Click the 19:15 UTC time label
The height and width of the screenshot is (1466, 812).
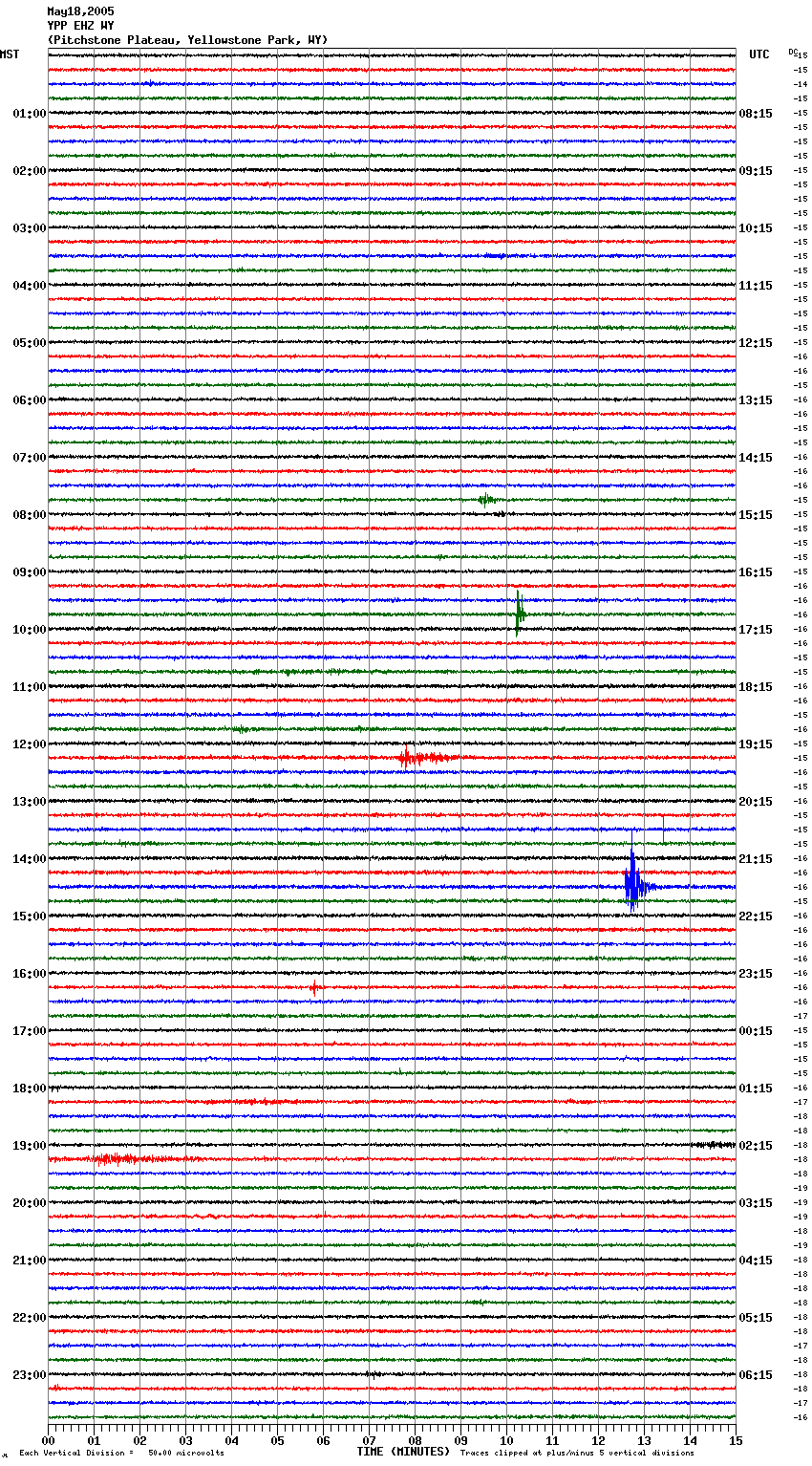click(756, 744)
